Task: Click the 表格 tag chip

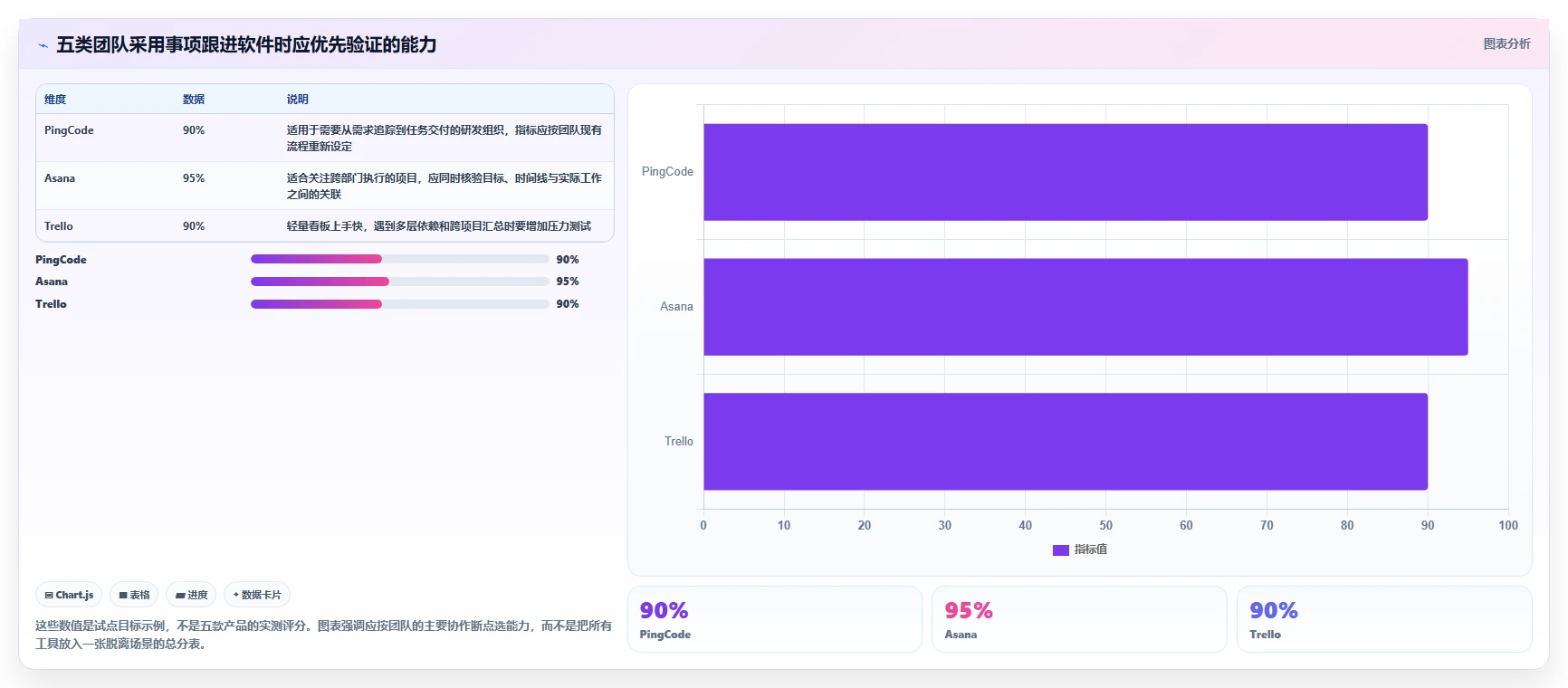Action: (x=134, y=595)
